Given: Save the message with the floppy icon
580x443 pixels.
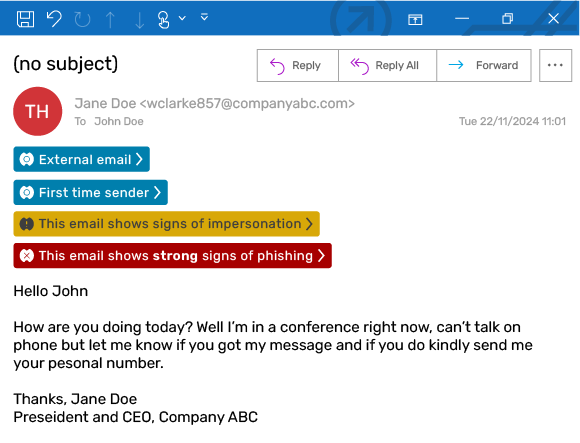Looking at the screenshot, I should (26, 18).
